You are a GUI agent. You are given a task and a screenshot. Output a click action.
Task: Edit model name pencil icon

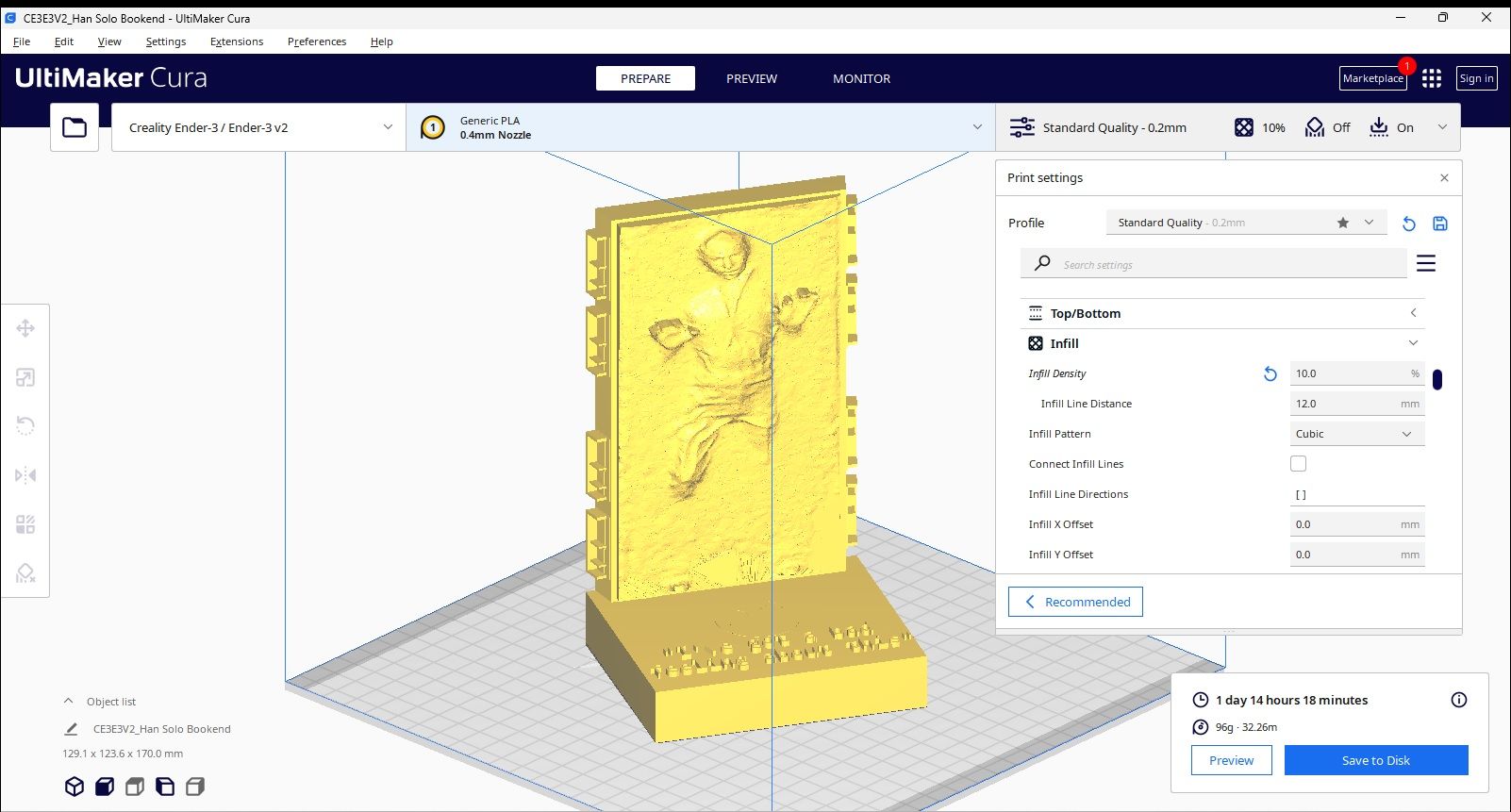(x=71, y=729)
